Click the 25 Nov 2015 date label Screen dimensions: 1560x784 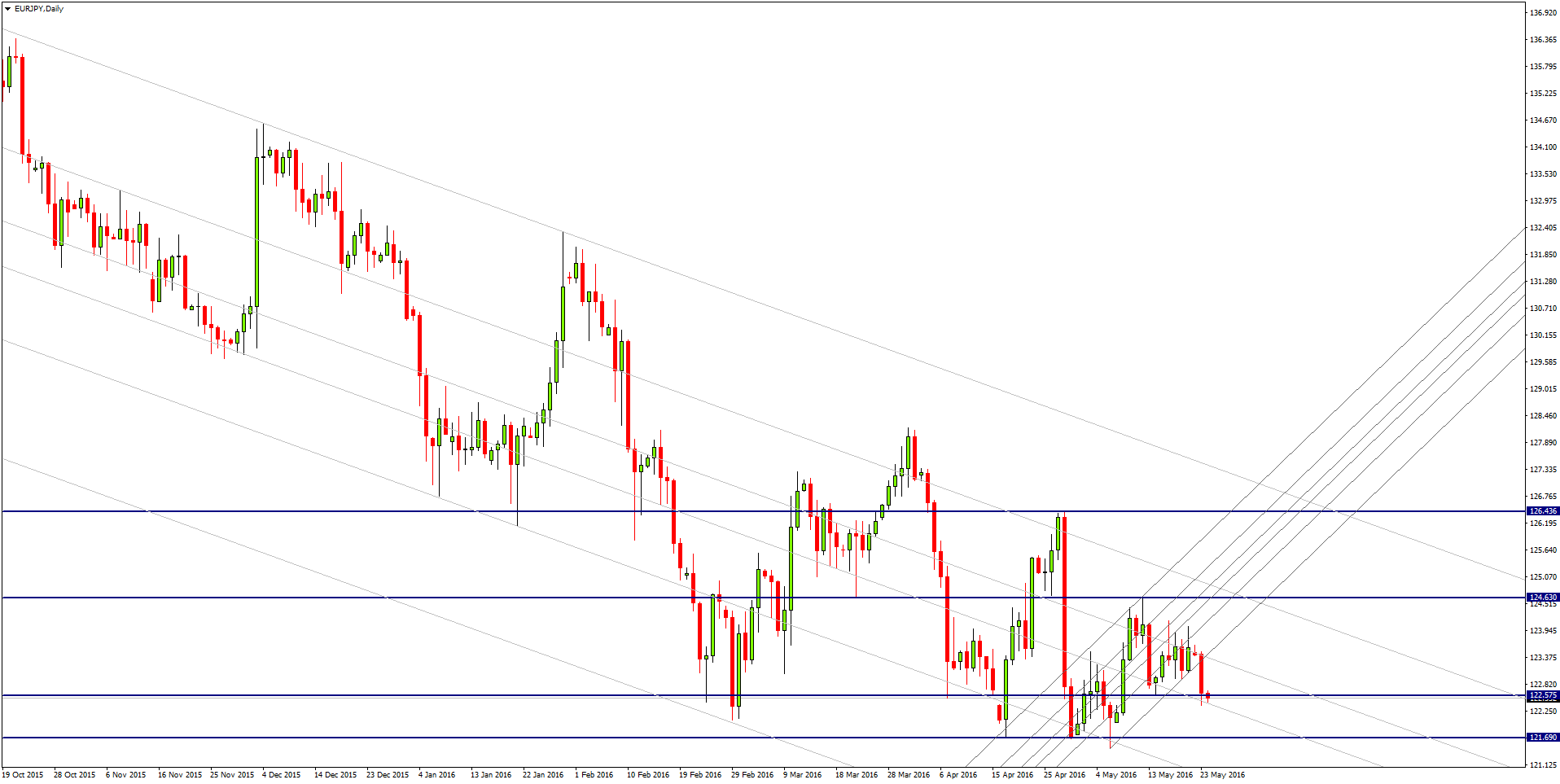(232, 775)
